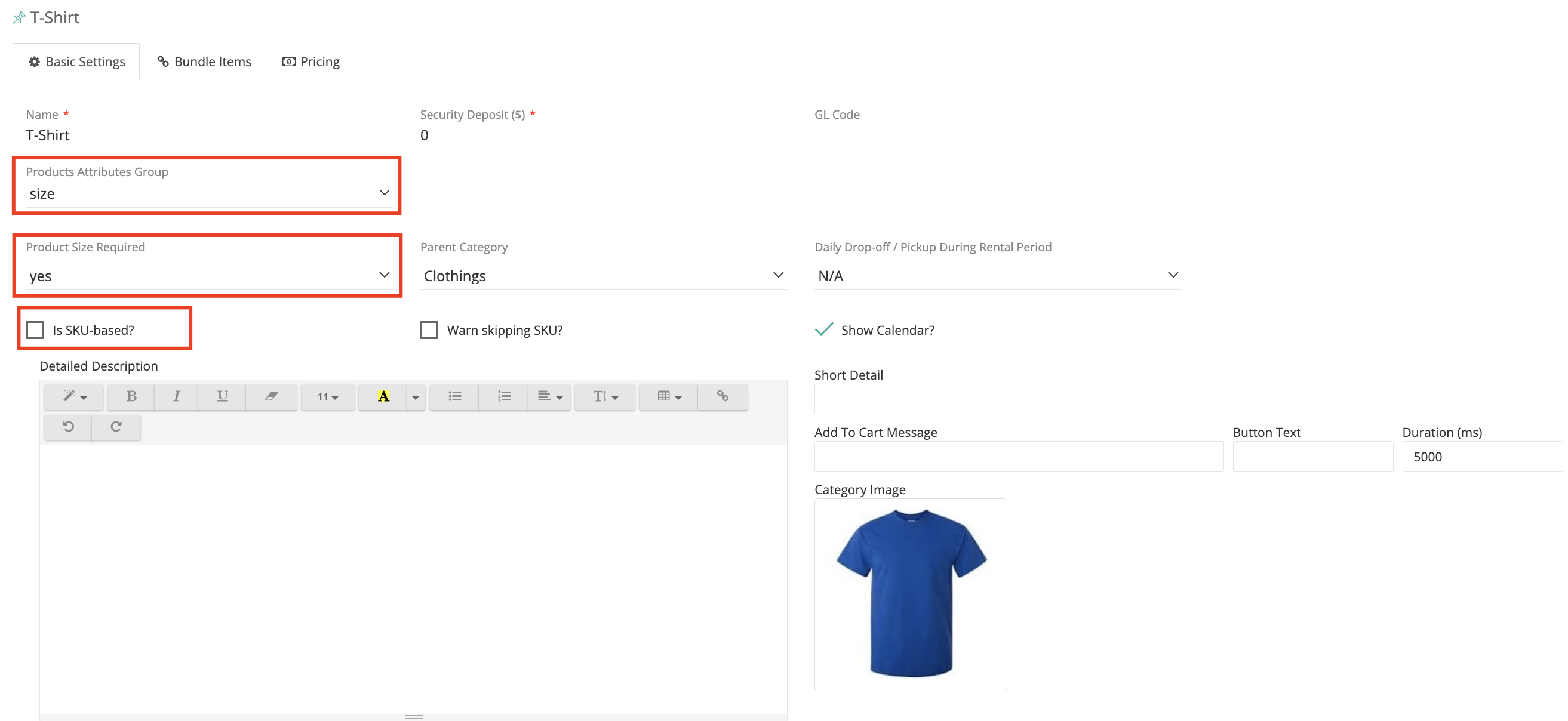Open the Basic Settings tab
The image size is (1568, 721).
pos(76,61)
